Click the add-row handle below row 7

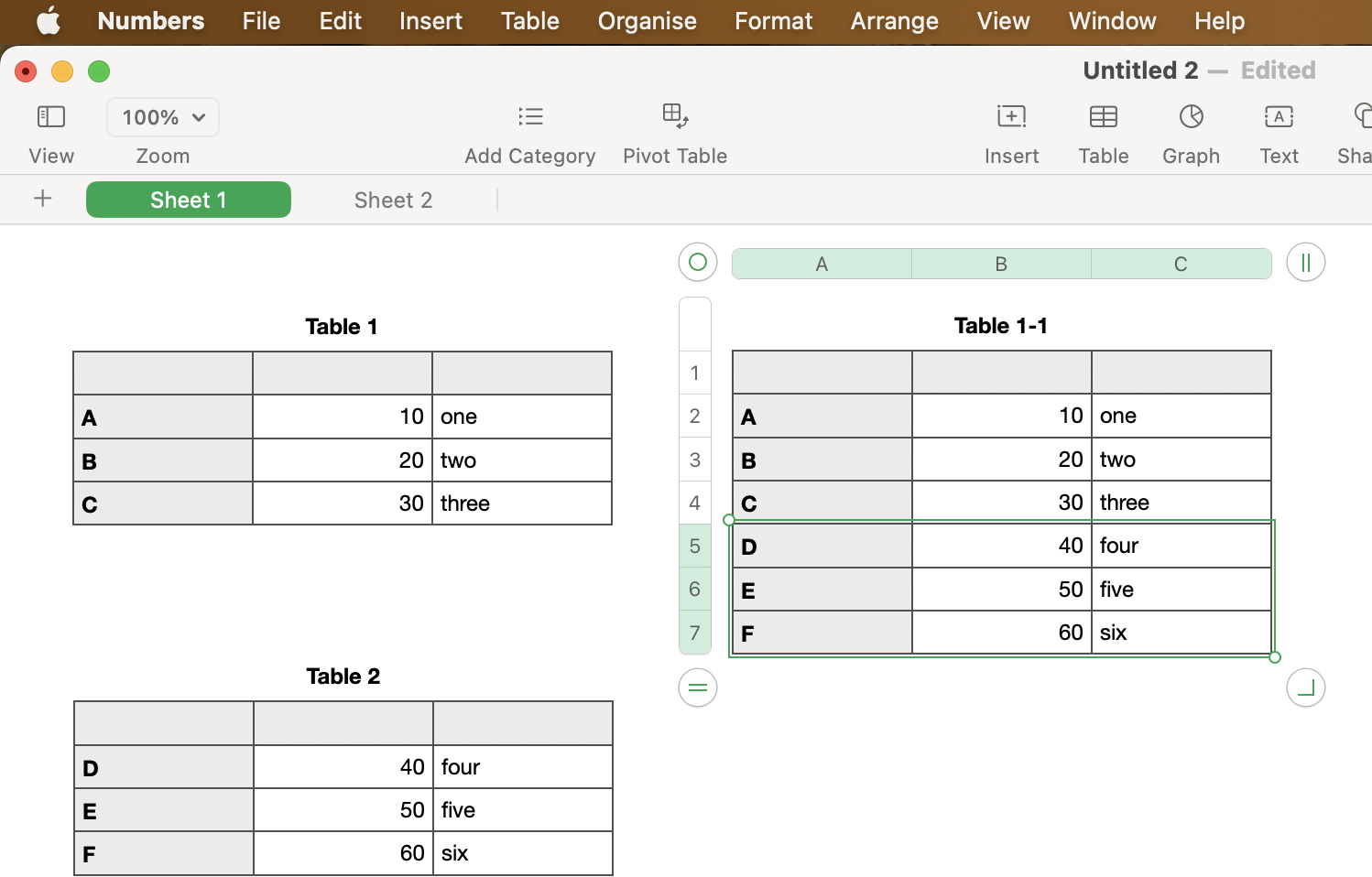[x=698, y=688]
